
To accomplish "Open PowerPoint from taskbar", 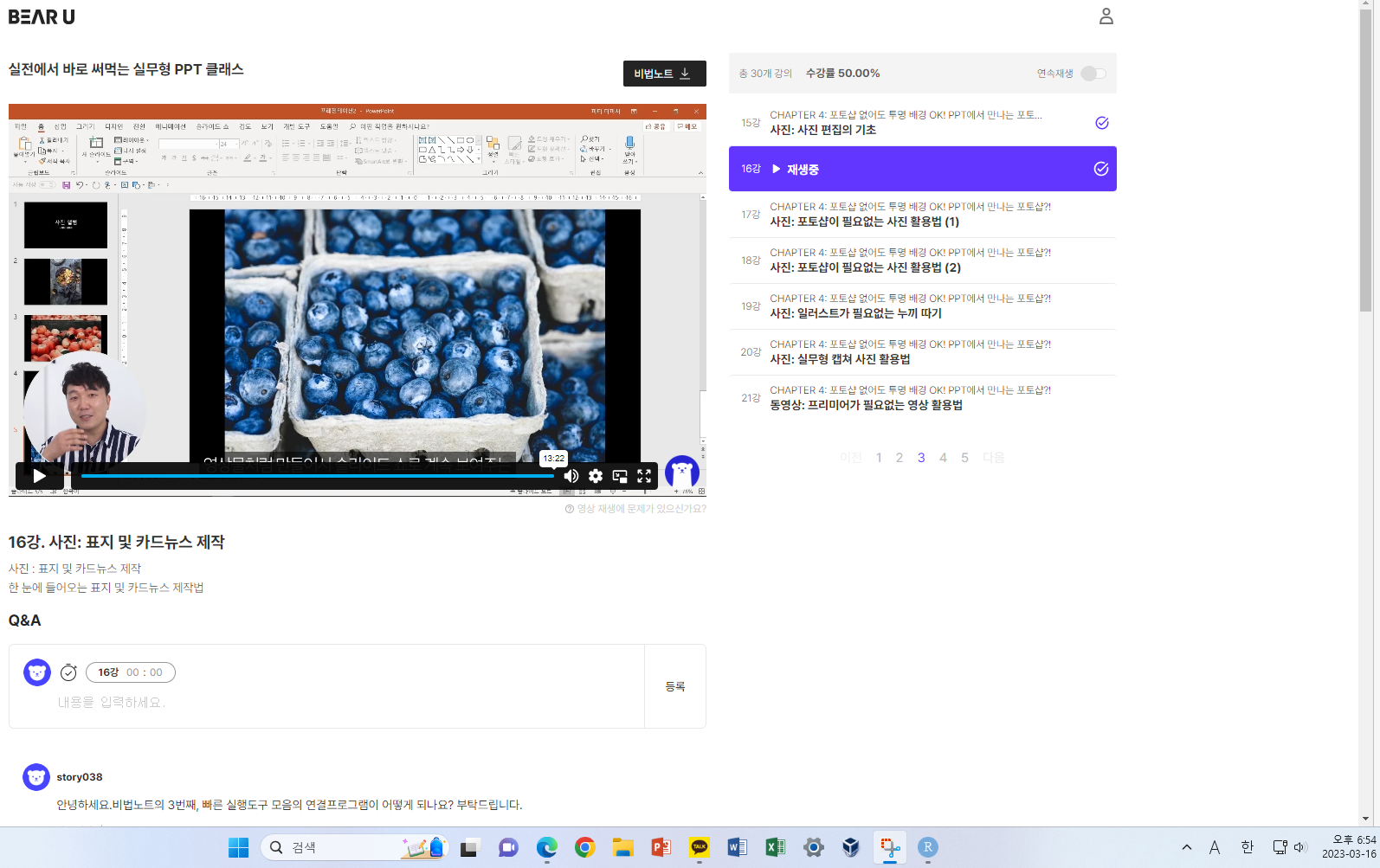I will (661, 847).
